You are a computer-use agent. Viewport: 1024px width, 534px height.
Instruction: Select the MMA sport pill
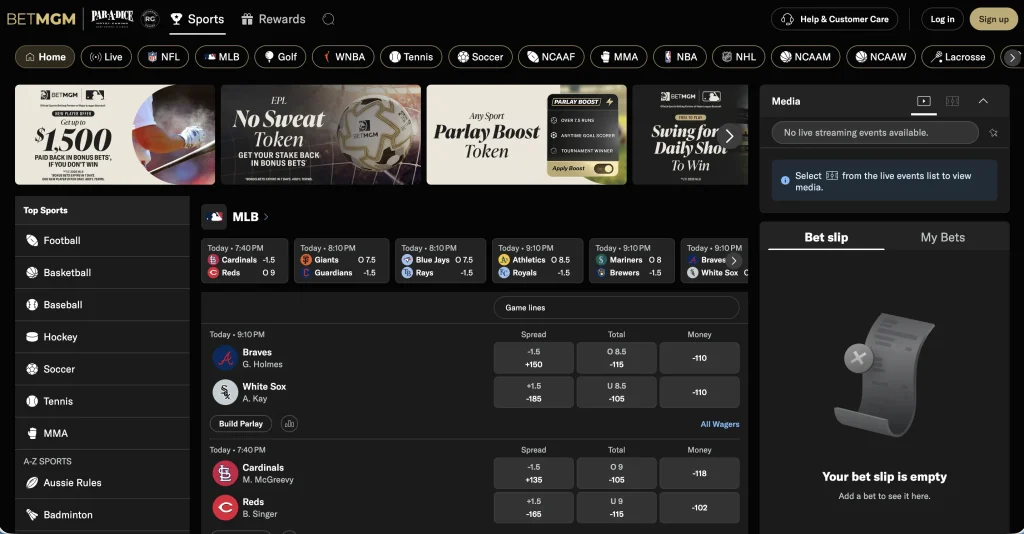pyautogui.click(x=618, y=57)
